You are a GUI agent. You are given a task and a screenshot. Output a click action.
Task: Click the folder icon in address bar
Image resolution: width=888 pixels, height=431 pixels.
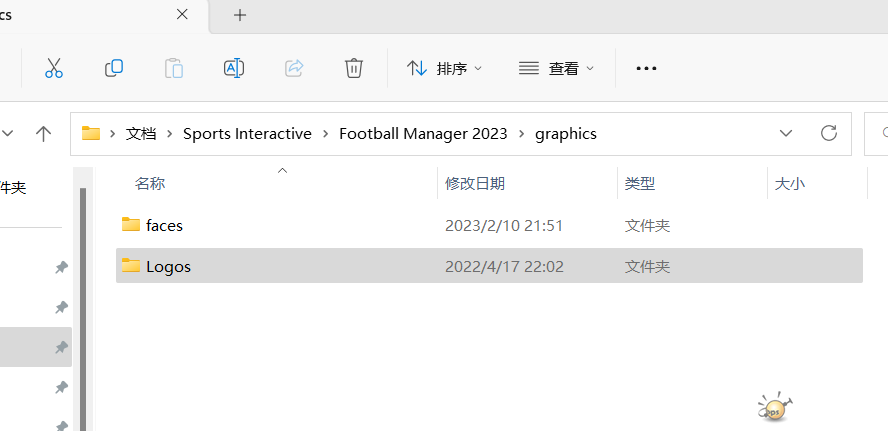pyautogui.click(x=91, y=133)
